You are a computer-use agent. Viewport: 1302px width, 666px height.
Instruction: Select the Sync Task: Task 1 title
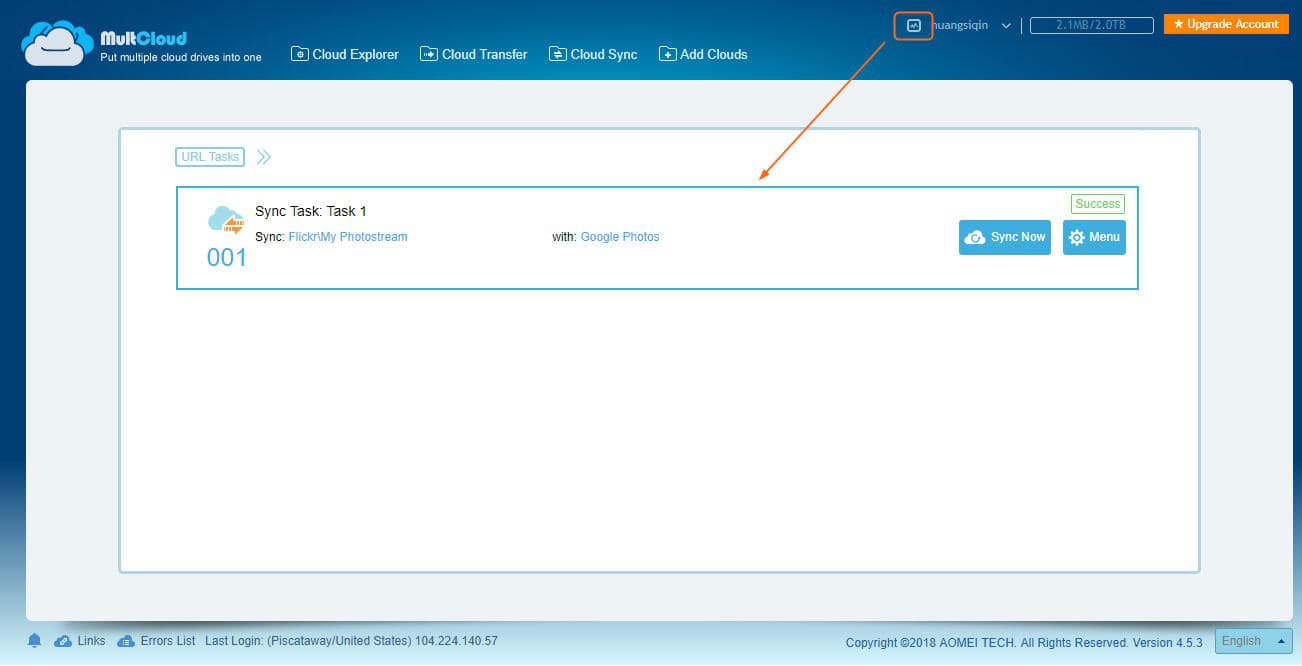point(311,211)
